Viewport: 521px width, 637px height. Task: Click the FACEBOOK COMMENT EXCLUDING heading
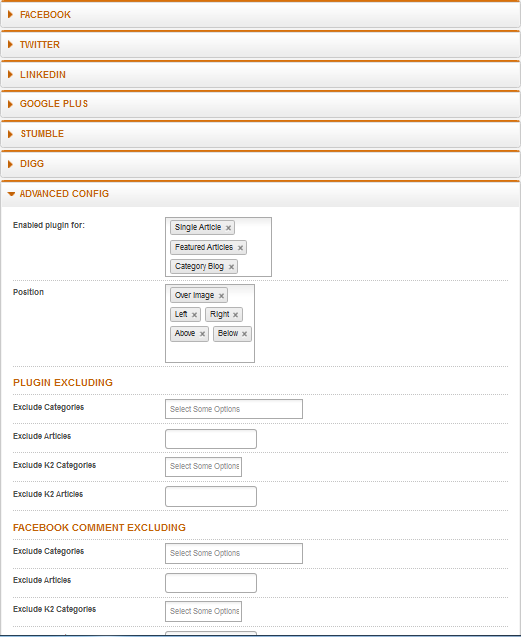99,528
